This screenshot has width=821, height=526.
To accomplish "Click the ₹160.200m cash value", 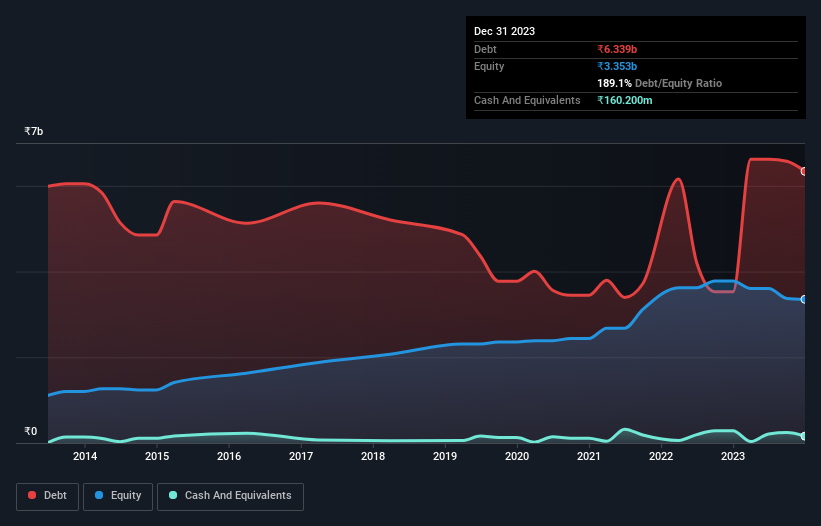I will point(625,100).
